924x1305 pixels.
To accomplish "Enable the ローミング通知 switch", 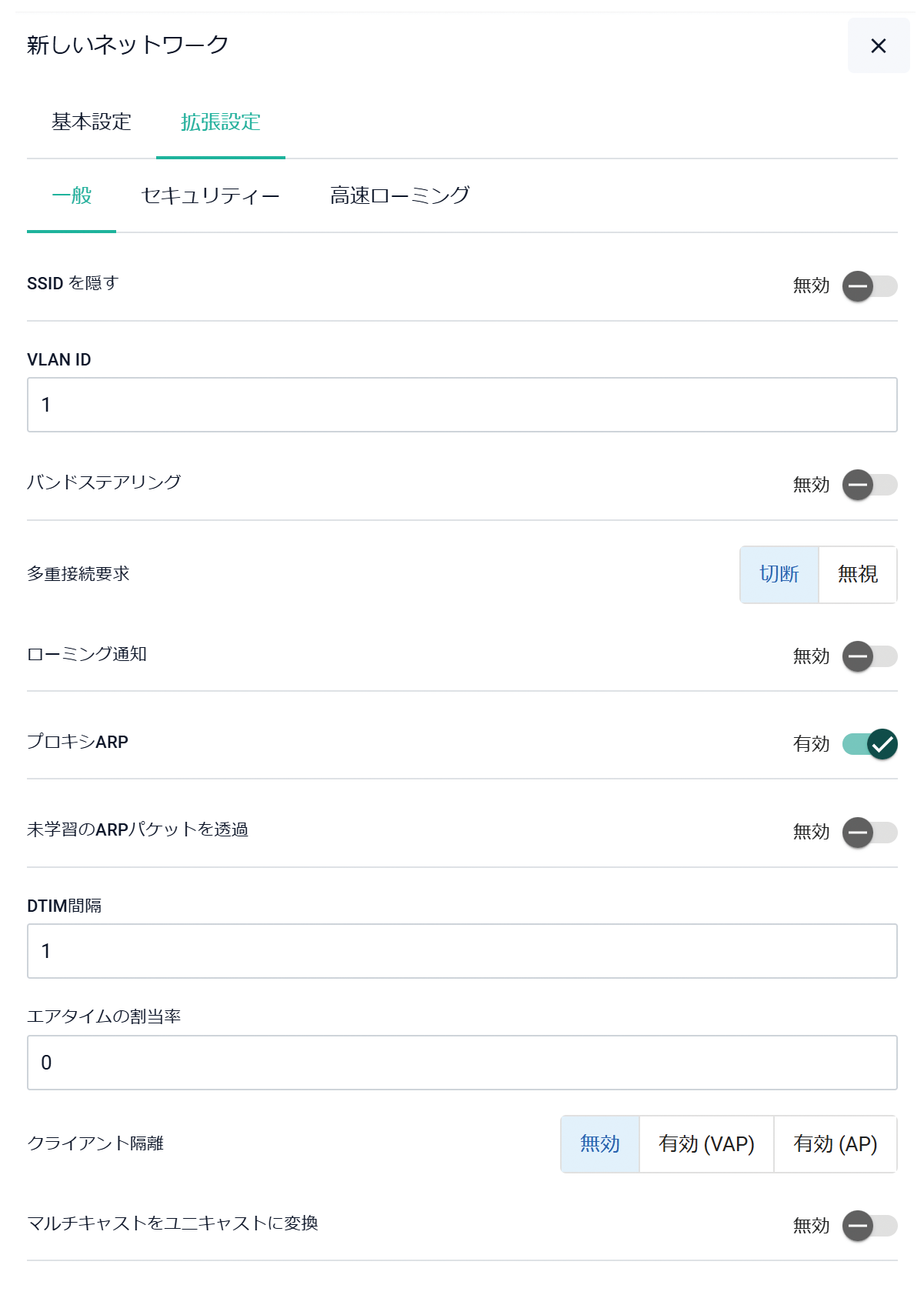I will [x=869, y=656].
